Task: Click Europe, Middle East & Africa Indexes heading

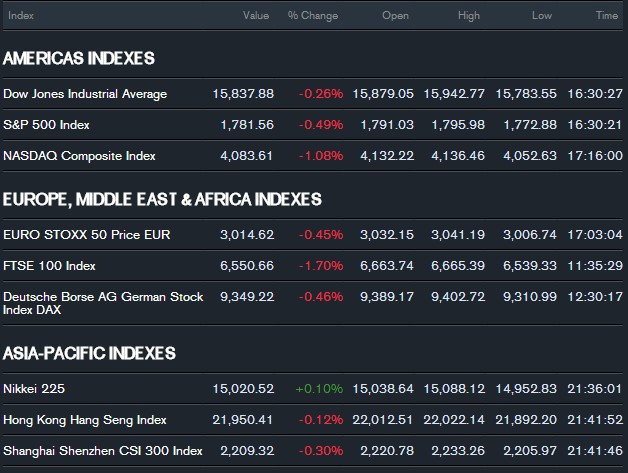Action: click(162, 200)
